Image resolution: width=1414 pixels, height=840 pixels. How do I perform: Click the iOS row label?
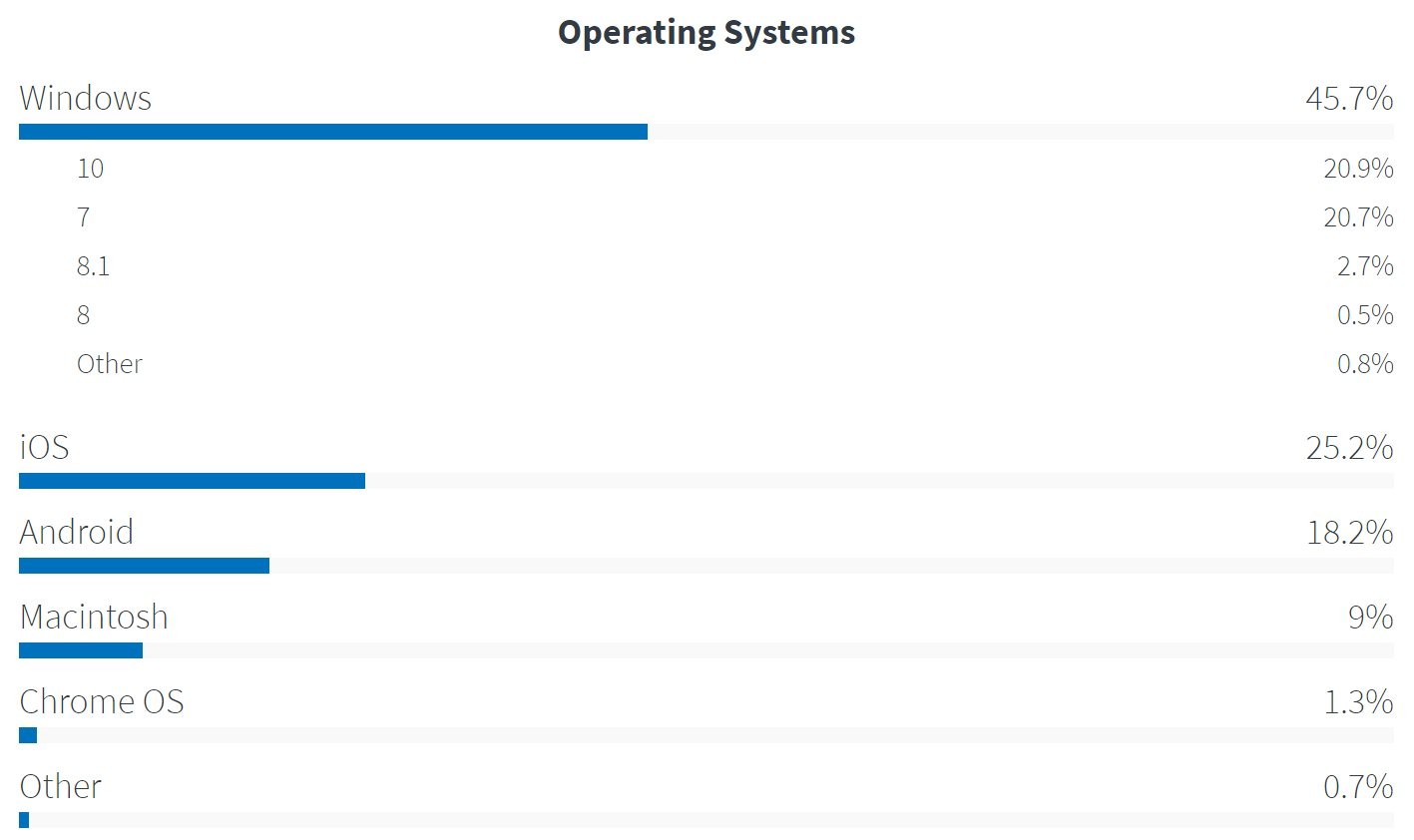pos(45,447)
